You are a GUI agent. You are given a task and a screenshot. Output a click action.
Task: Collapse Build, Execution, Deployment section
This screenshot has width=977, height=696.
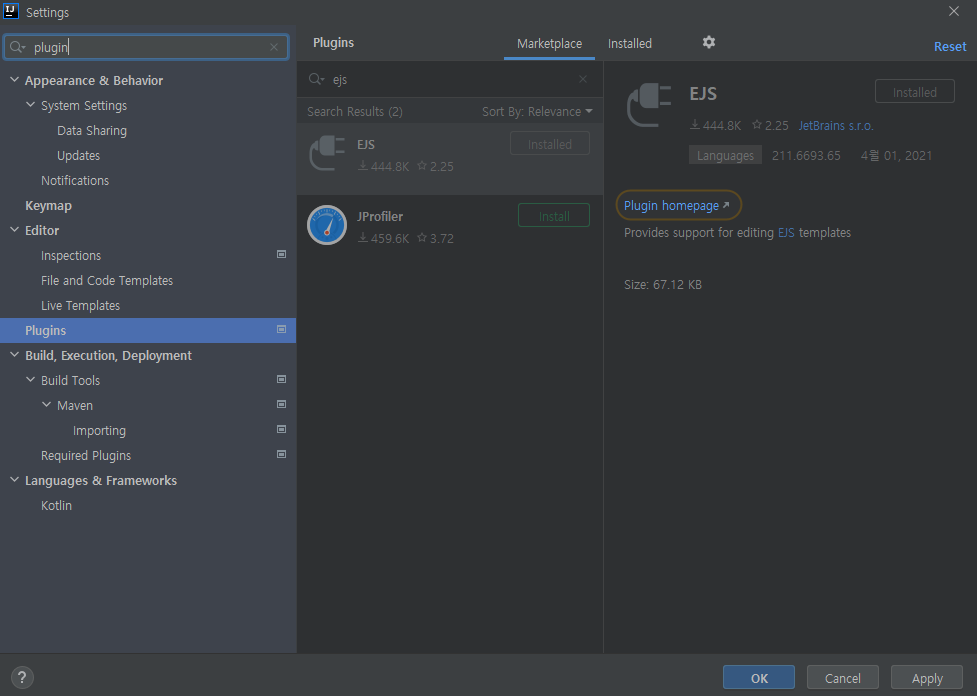point(14,355)
